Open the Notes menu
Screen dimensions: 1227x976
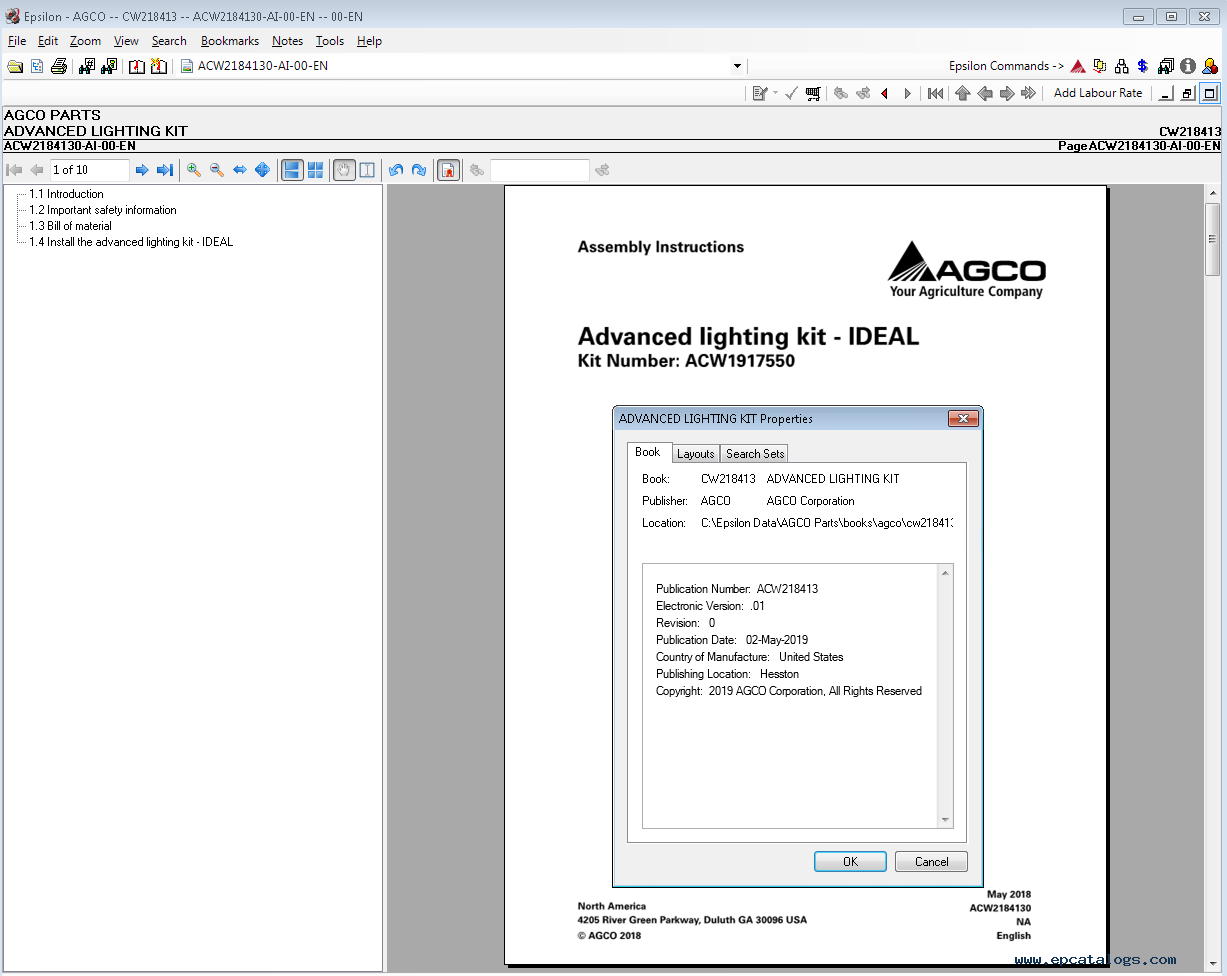pos(288,41)
